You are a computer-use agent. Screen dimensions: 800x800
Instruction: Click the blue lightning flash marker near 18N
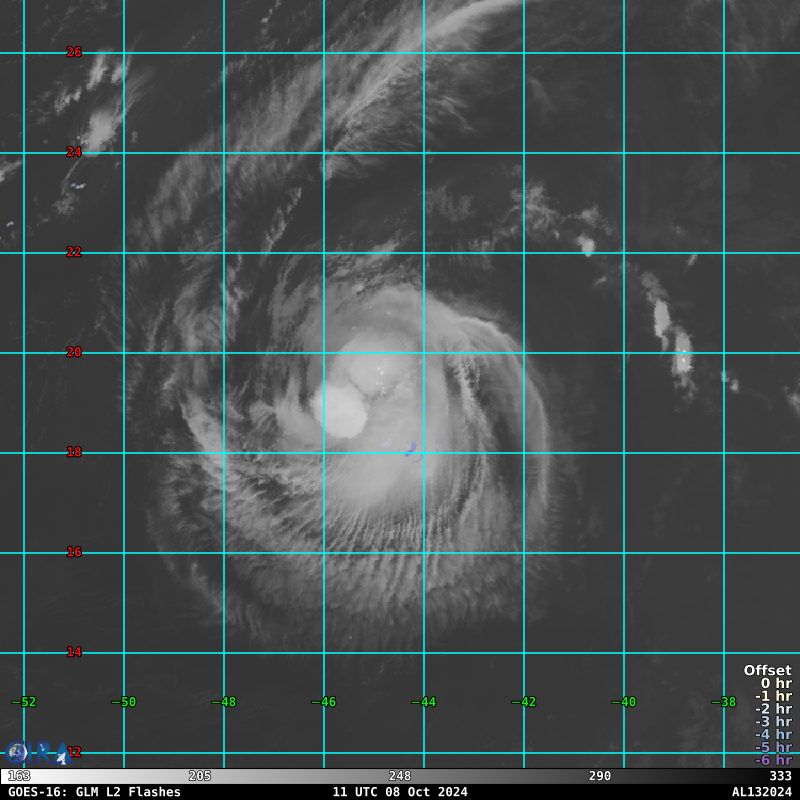[x=412, y=452]
